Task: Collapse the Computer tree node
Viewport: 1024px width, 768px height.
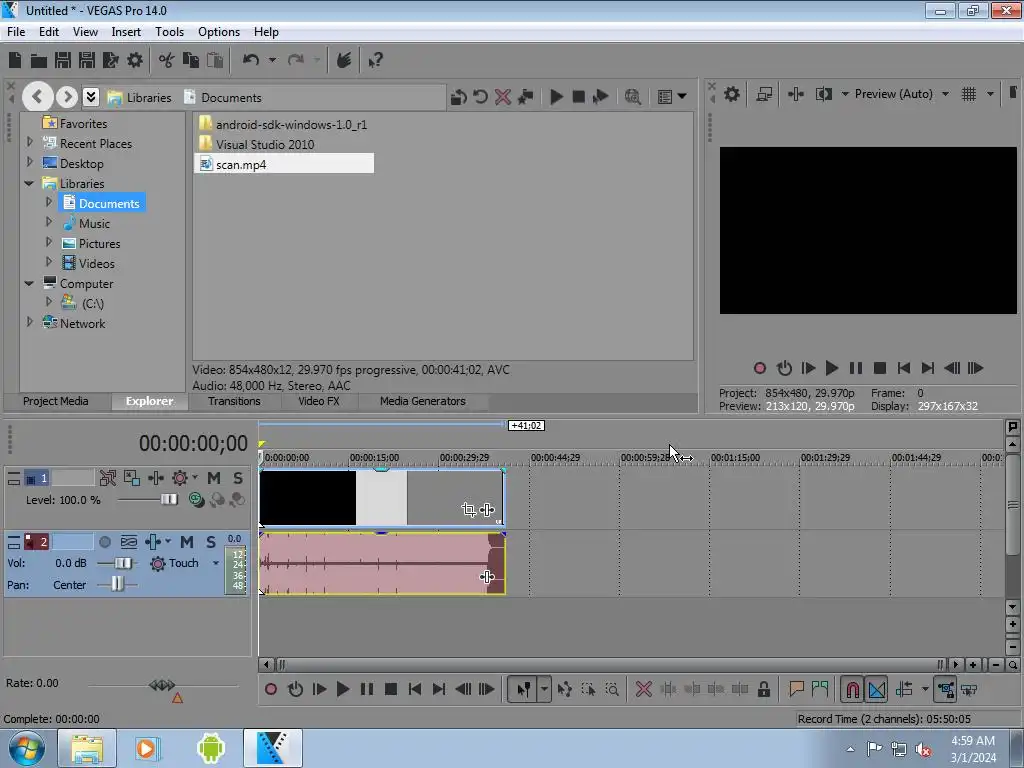Action: click(29, 283)
